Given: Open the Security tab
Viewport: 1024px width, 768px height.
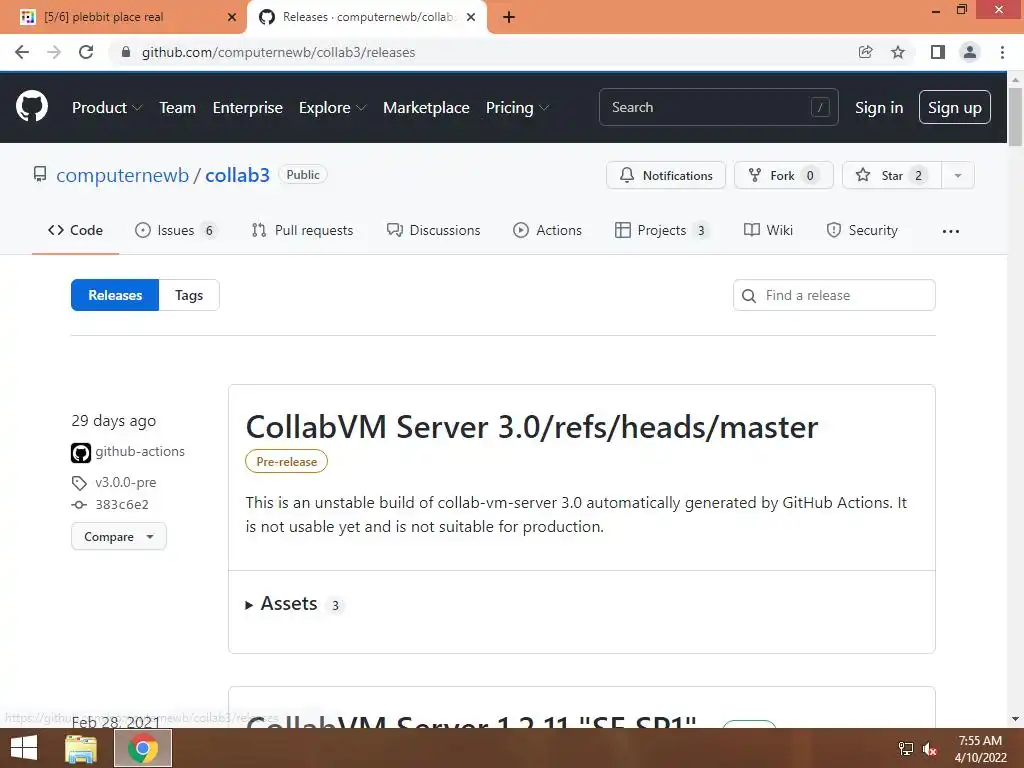Looking at the screenshot, I should coord(862,231).
